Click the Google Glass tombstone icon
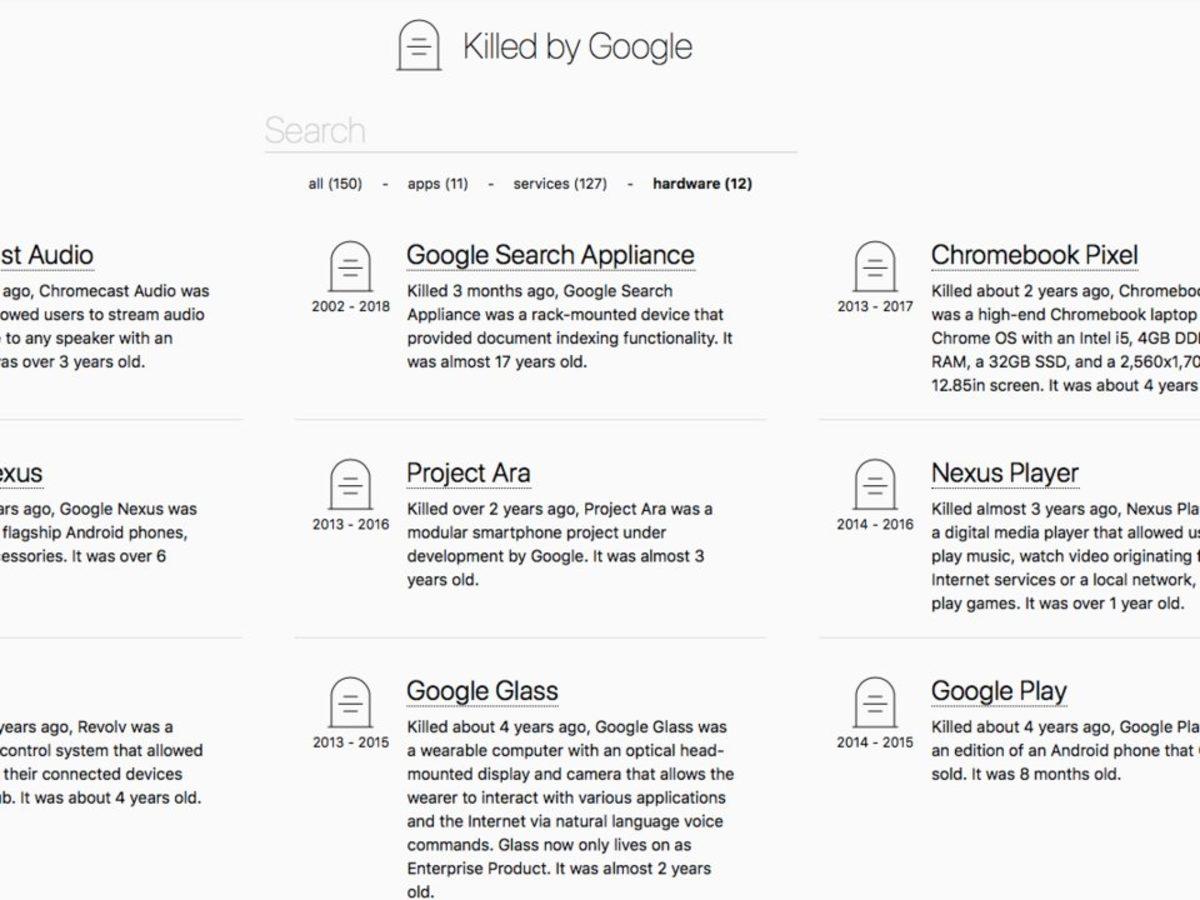The width and height of the screenshot is (1200, 900). click(348, 703)
